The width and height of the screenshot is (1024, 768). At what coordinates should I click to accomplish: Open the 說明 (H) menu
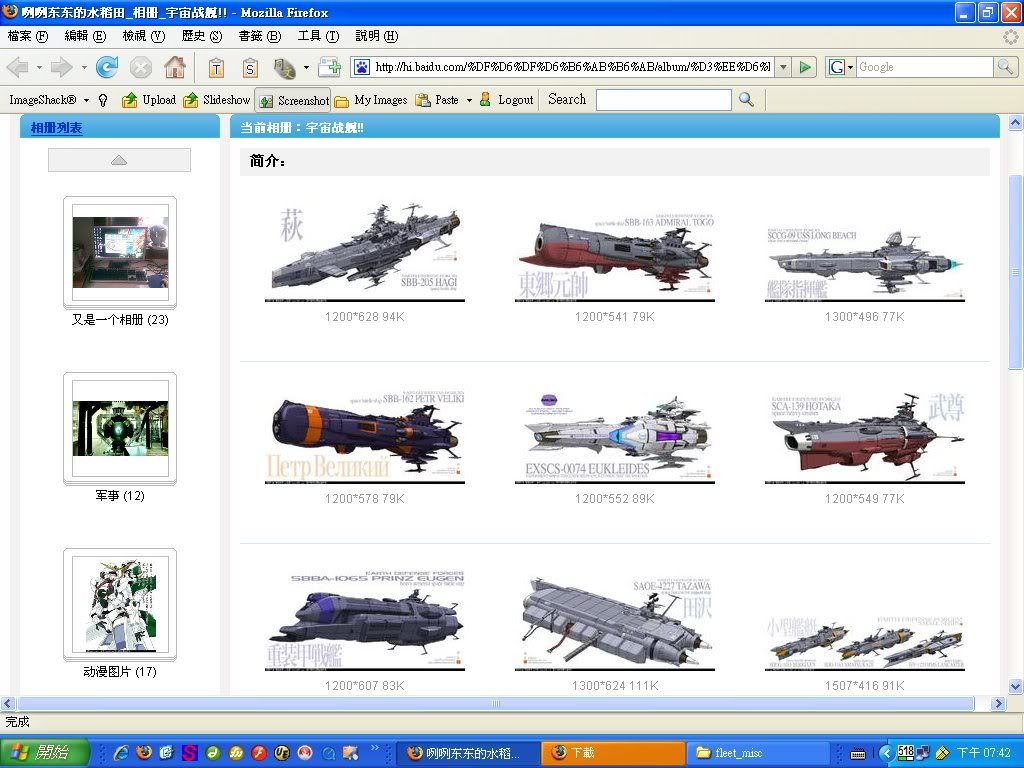click(x=376, y=36)
